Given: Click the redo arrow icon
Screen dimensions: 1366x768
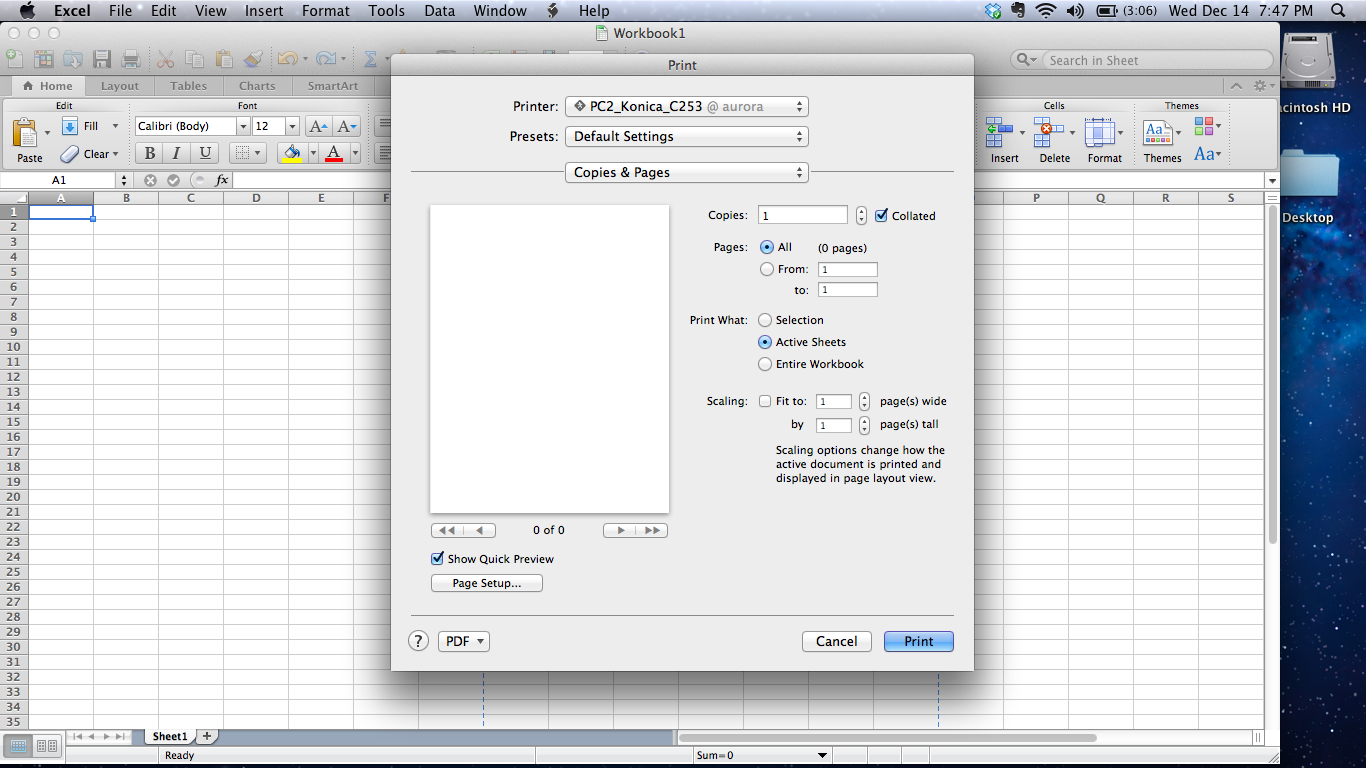Looking at the screenshot, I should [325, 59].
